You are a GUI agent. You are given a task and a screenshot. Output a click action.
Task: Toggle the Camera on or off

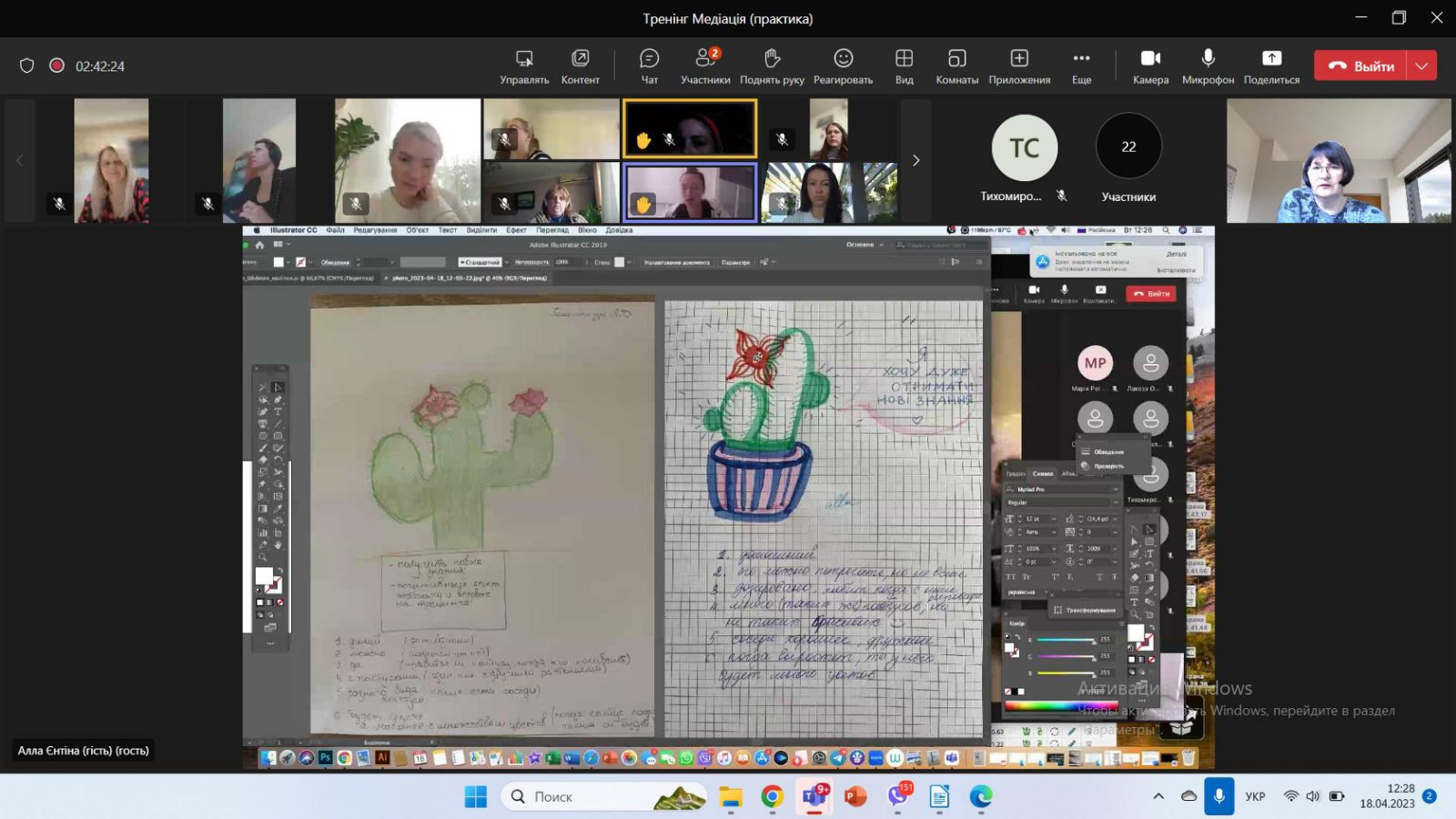point(1150,66)
